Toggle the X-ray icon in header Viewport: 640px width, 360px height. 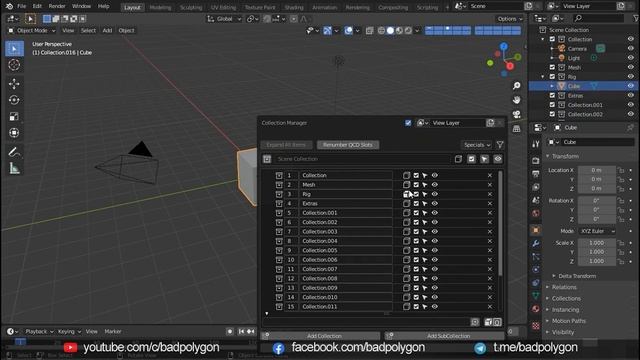pyautogui.click(x=369, y=31)
